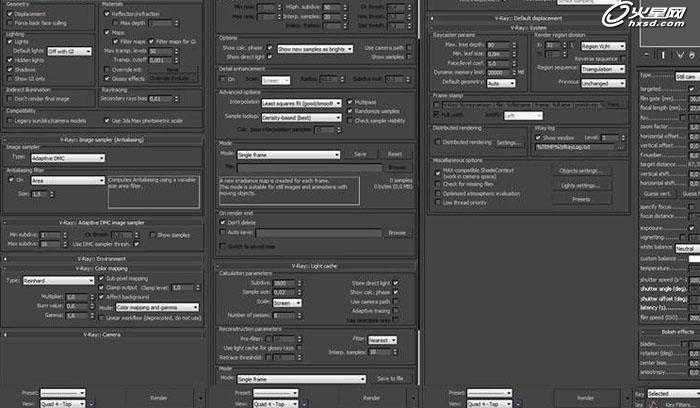Open the Default lights dropdown
Viewport: 700px width, 408px height.
click(70, 51)
